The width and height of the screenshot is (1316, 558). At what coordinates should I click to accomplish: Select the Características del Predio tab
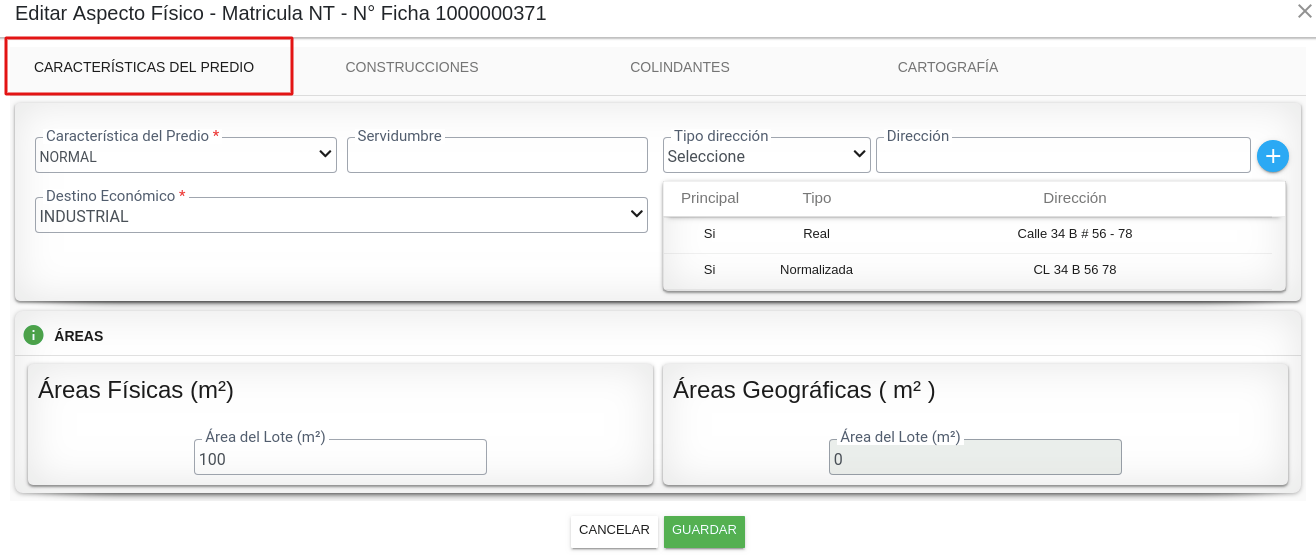144,67
